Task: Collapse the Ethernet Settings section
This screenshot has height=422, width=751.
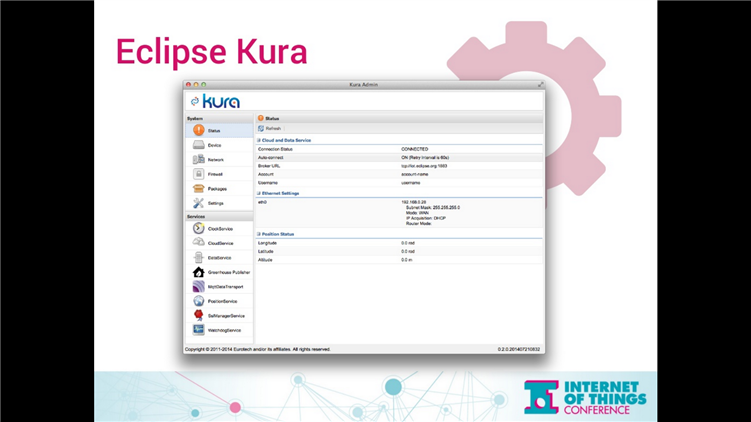Action: [259, 193]
